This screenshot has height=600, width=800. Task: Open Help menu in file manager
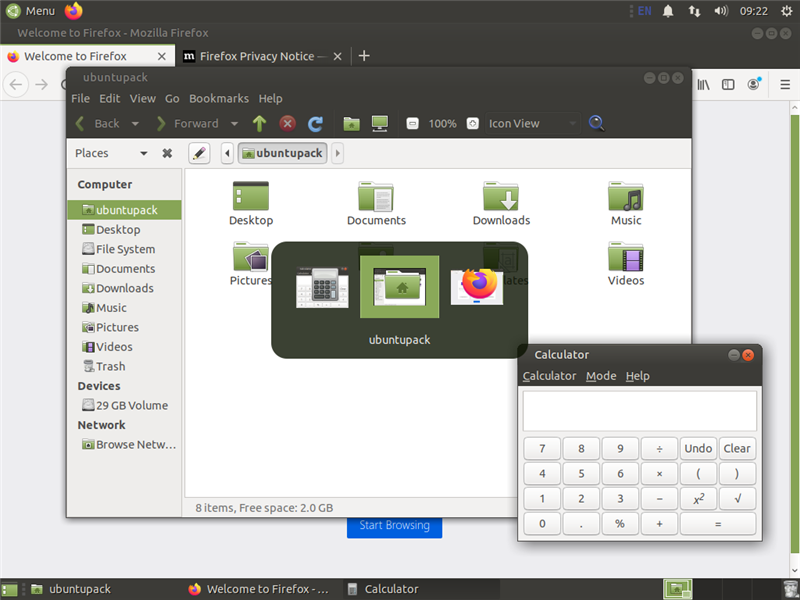(270, 98)
